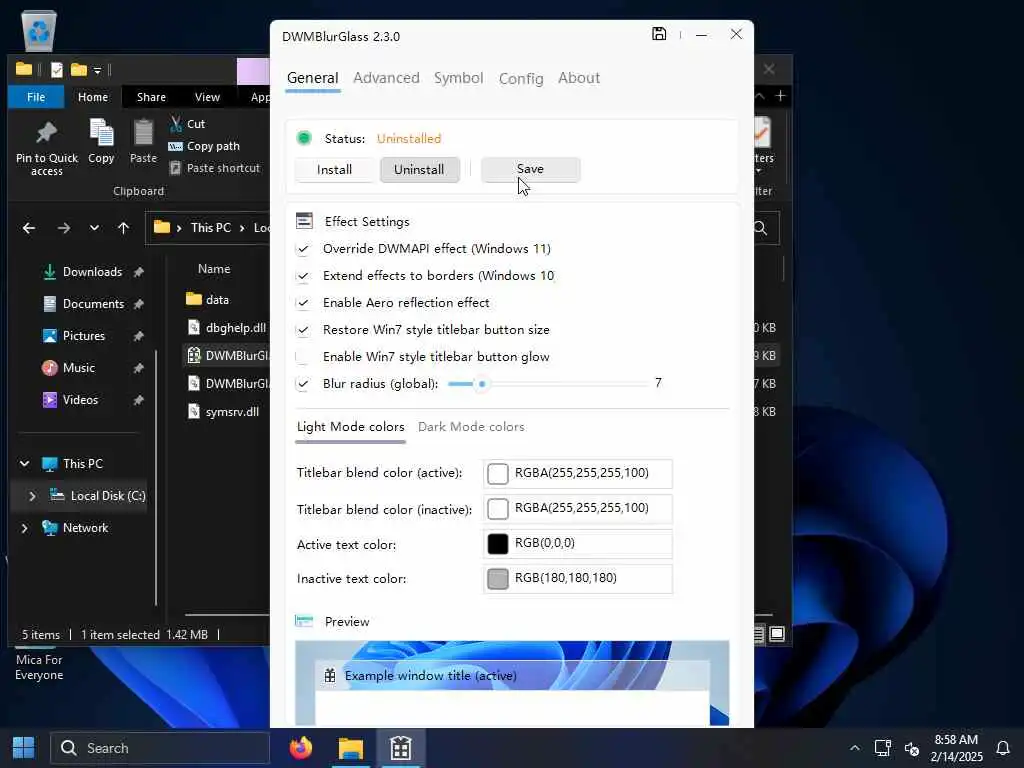This screenshot has width=1024, height=768.
Task: Click Pin to Quick access in File Explorer
Action: (46, 148)
